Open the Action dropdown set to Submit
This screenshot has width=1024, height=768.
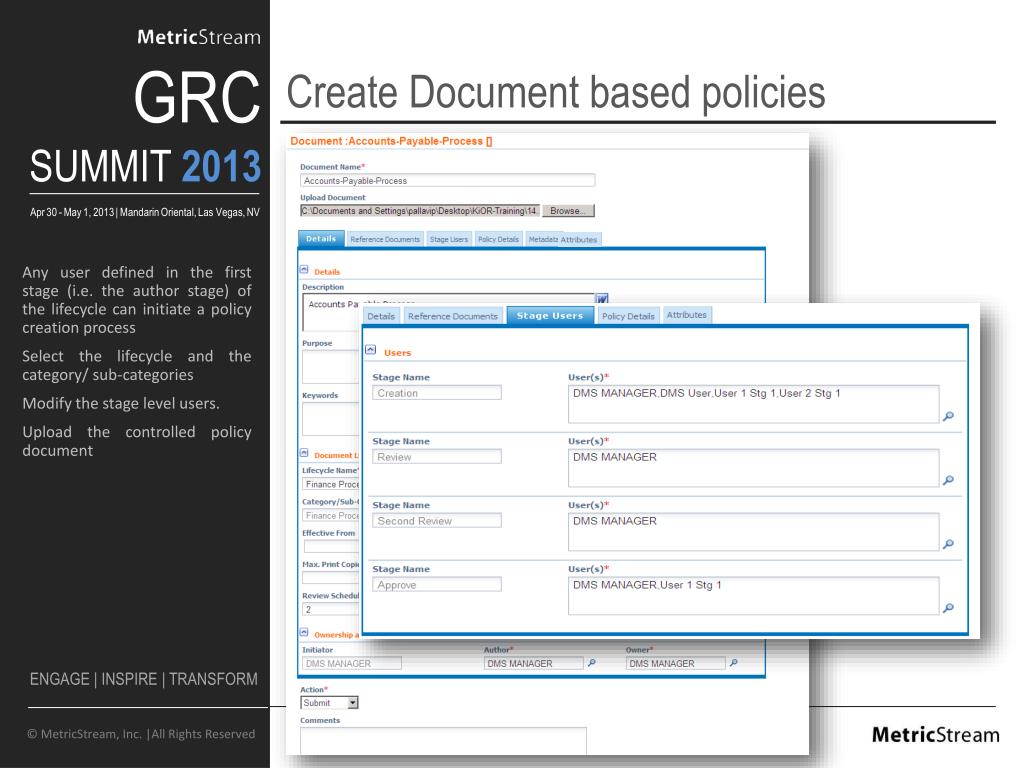pyautogui.click(x=329, y=703)
